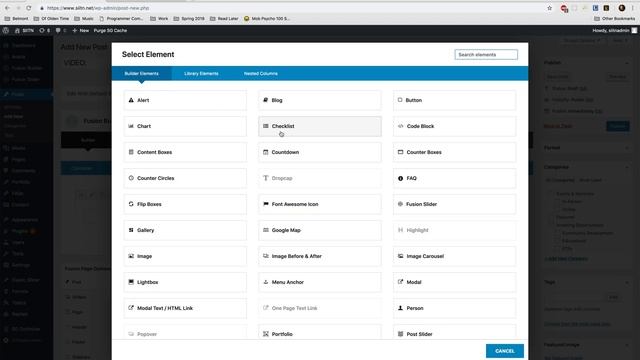Insert the Chart element
This screenshot has width=640, height=360.
[x=185, y=126]
